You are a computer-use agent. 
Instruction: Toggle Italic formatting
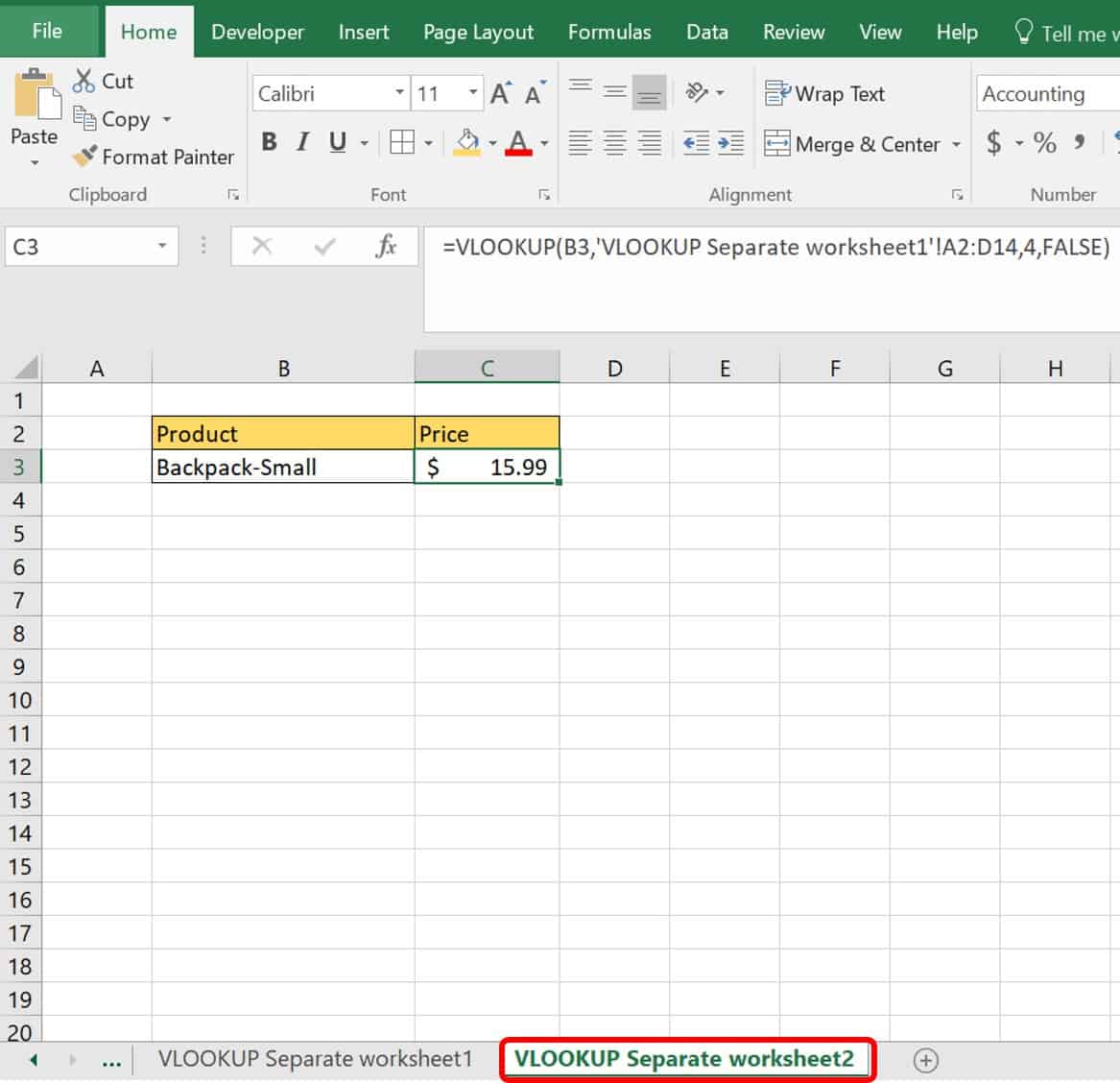click(303, 142)
